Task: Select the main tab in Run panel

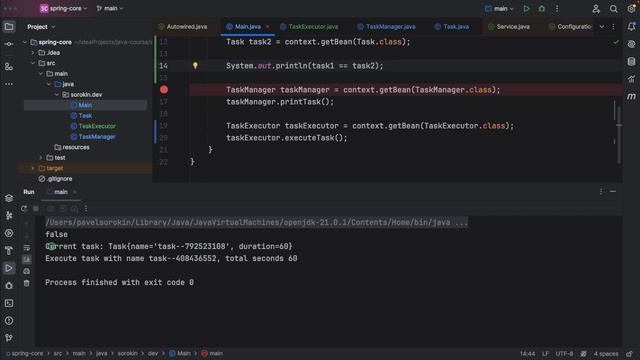Action: tap(61, 192)
